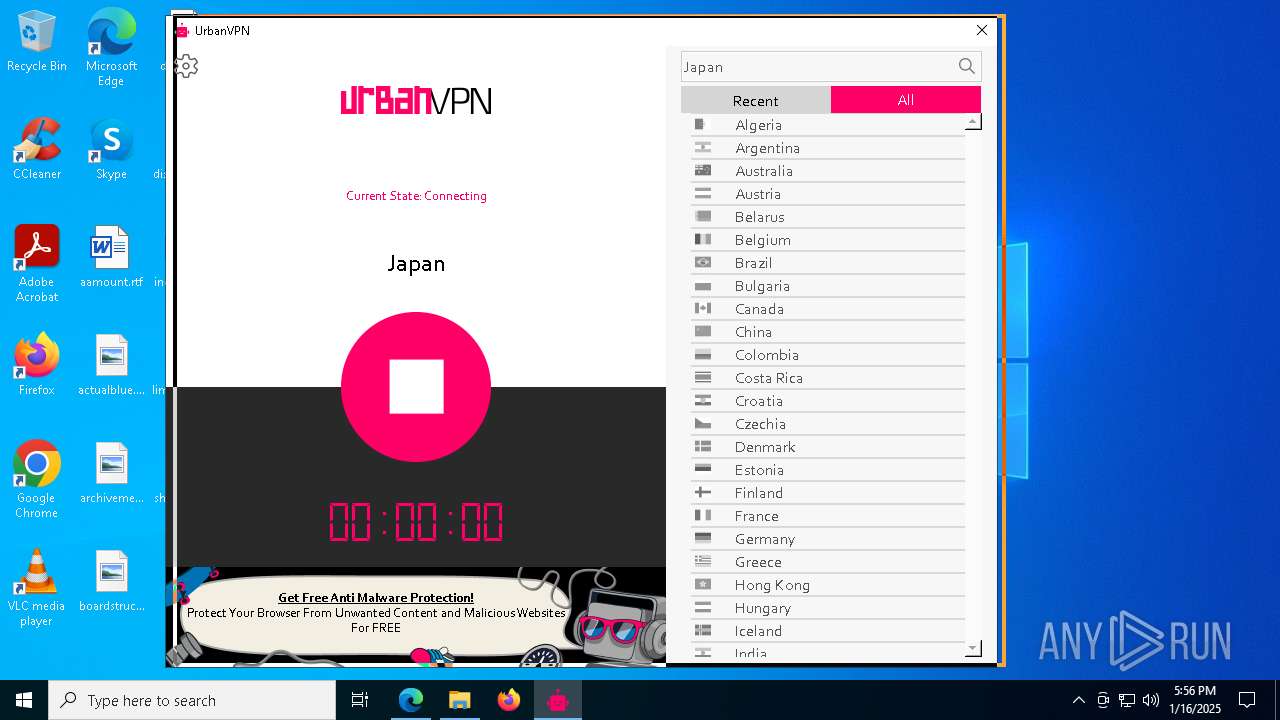
Task: Click the Denmark flag icon
Action: pos(703,447)
